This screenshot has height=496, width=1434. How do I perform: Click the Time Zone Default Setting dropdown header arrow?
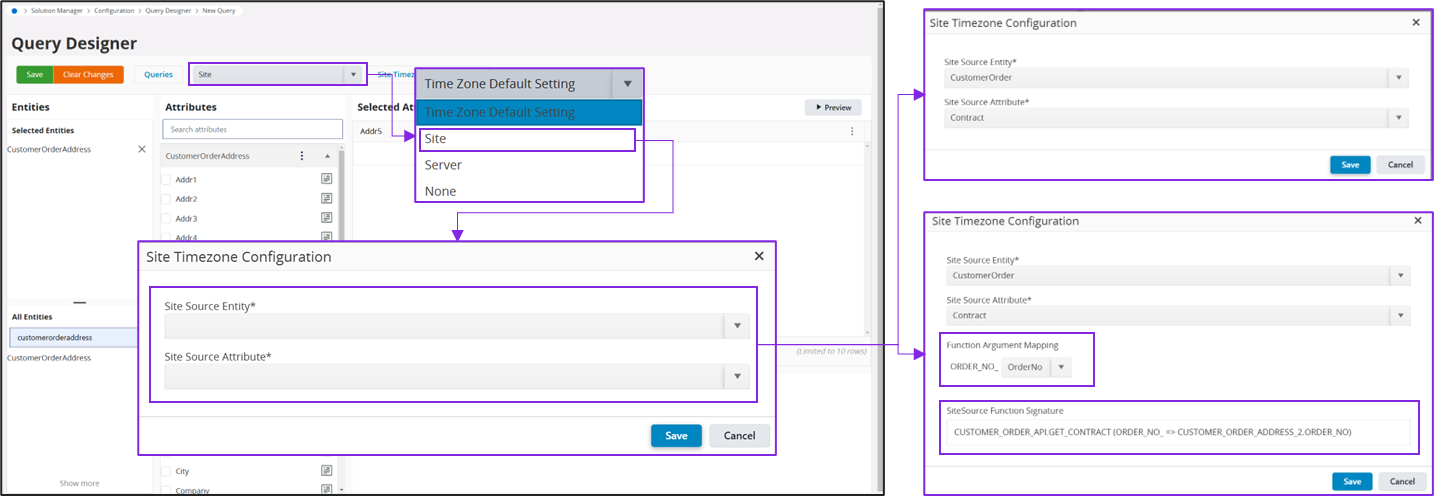coord(627,84)
